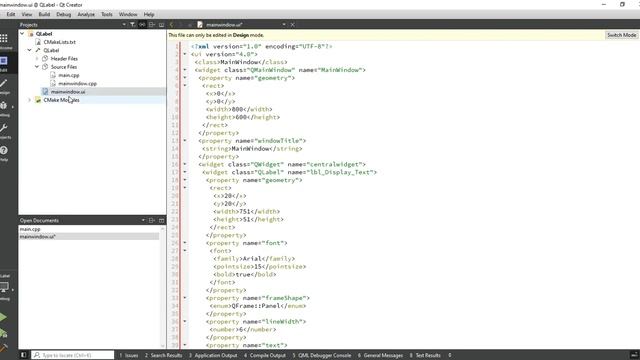The image size is (640, 360).
Task: Toggle the left sidebar visibility icon
Action: pyautogui.click(x=24, y=355)
